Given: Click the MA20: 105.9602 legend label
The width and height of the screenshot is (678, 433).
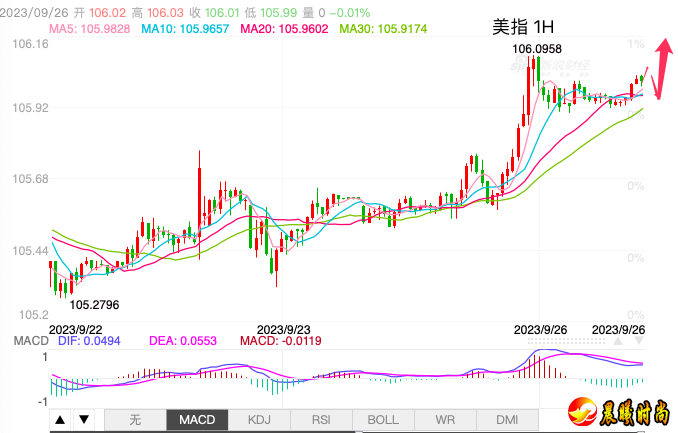Looking at the screenshot, I should click(x=284, y=29).
